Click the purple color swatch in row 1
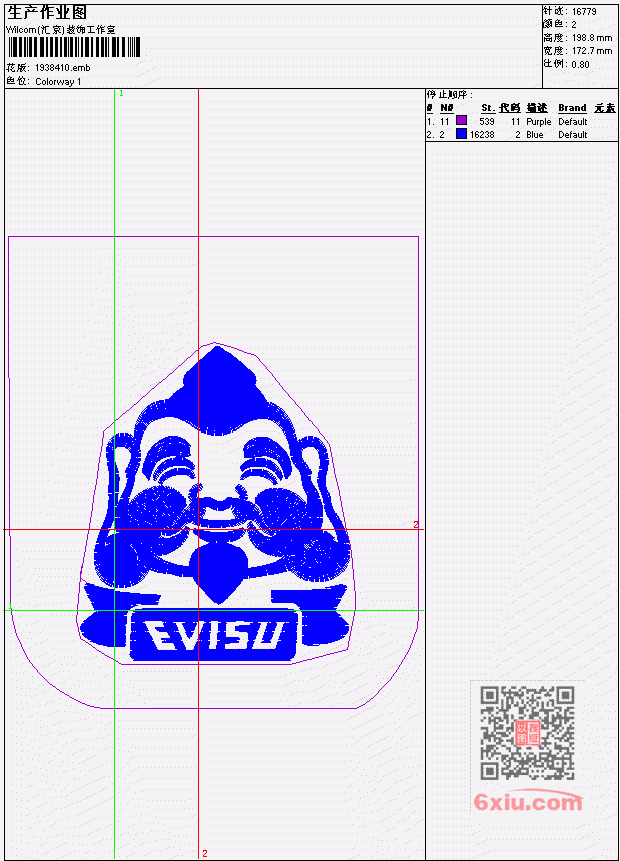 pyautogui.click(x=461, y=120)
